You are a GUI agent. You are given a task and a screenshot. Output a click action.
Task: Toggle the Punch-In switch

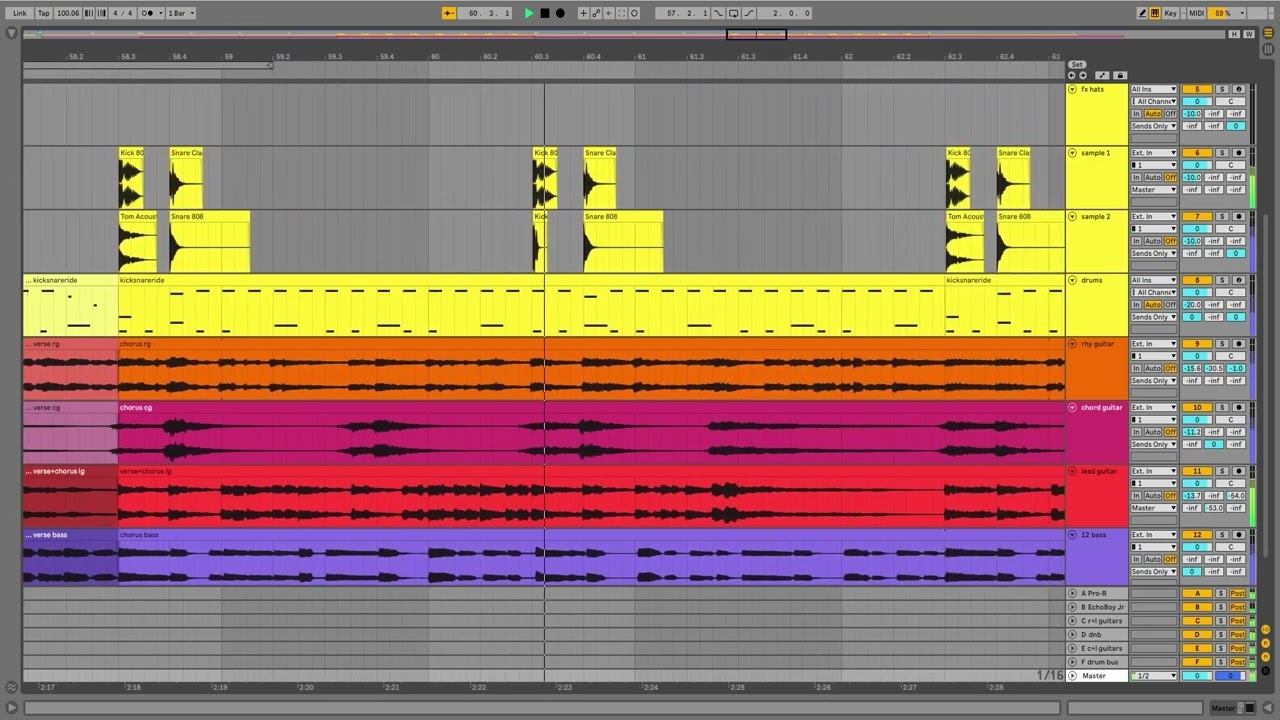coord(718,13)
